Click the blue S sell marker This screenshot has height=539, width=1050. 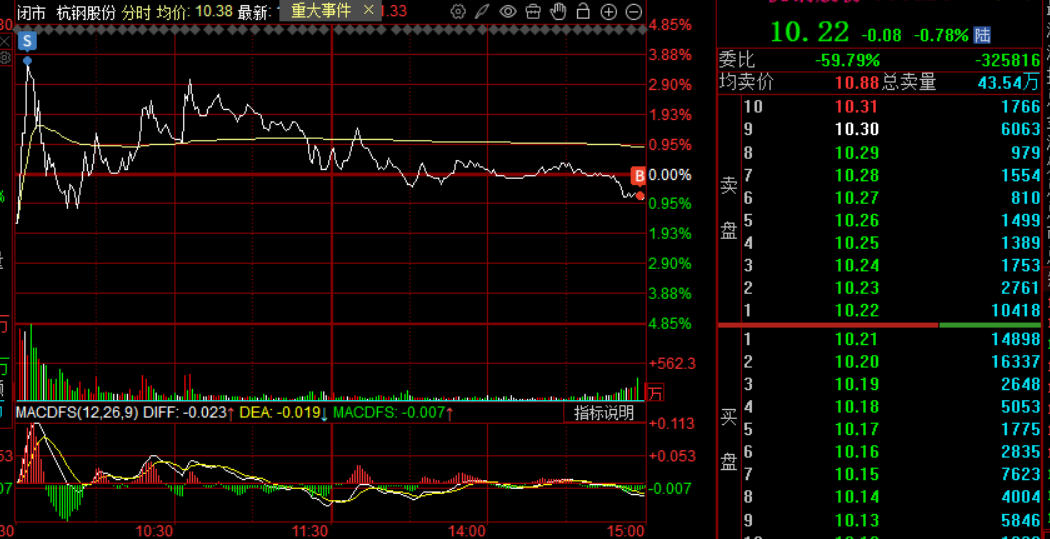click(27, 42)
